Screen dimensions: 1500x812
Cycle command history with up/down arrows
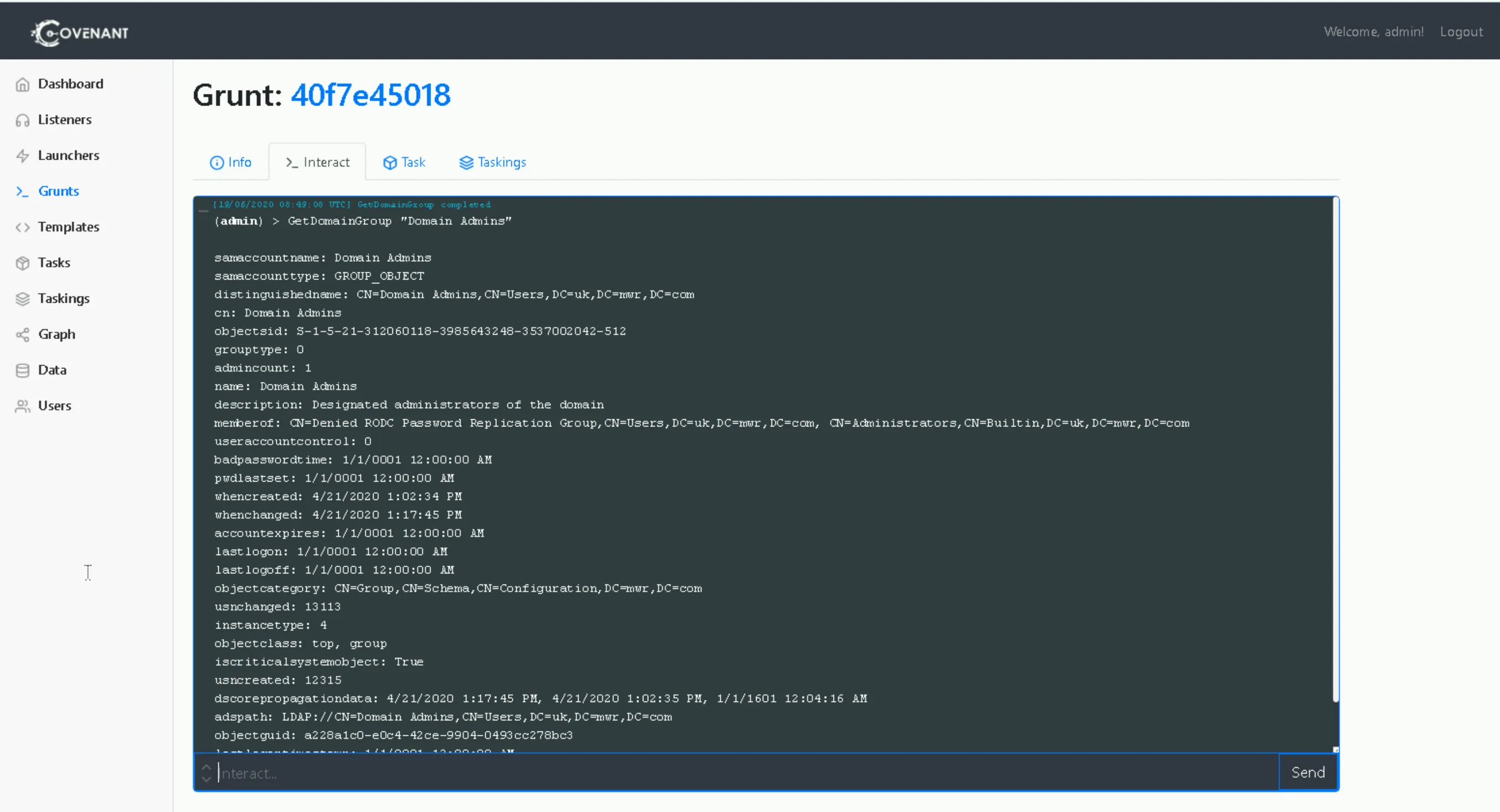[206, 773]
